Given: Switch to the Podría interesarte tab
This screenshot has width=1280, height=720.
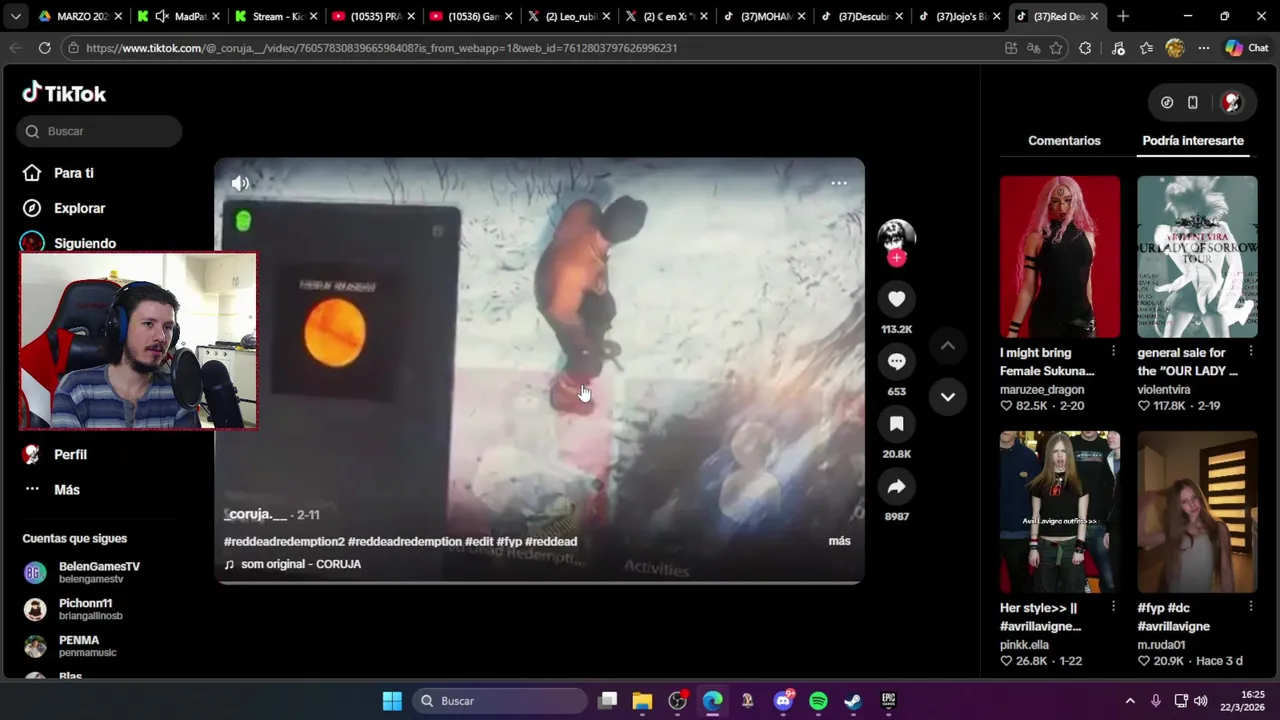Looking at the screenshot, I should (1193, 141).
